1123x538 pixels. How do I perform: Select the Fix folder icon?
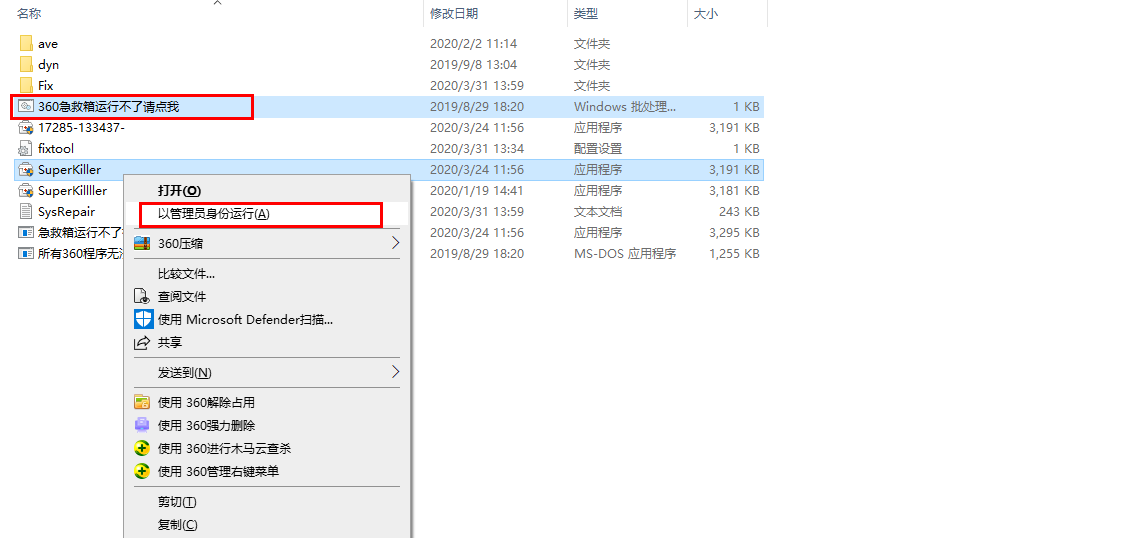point(26,86)
